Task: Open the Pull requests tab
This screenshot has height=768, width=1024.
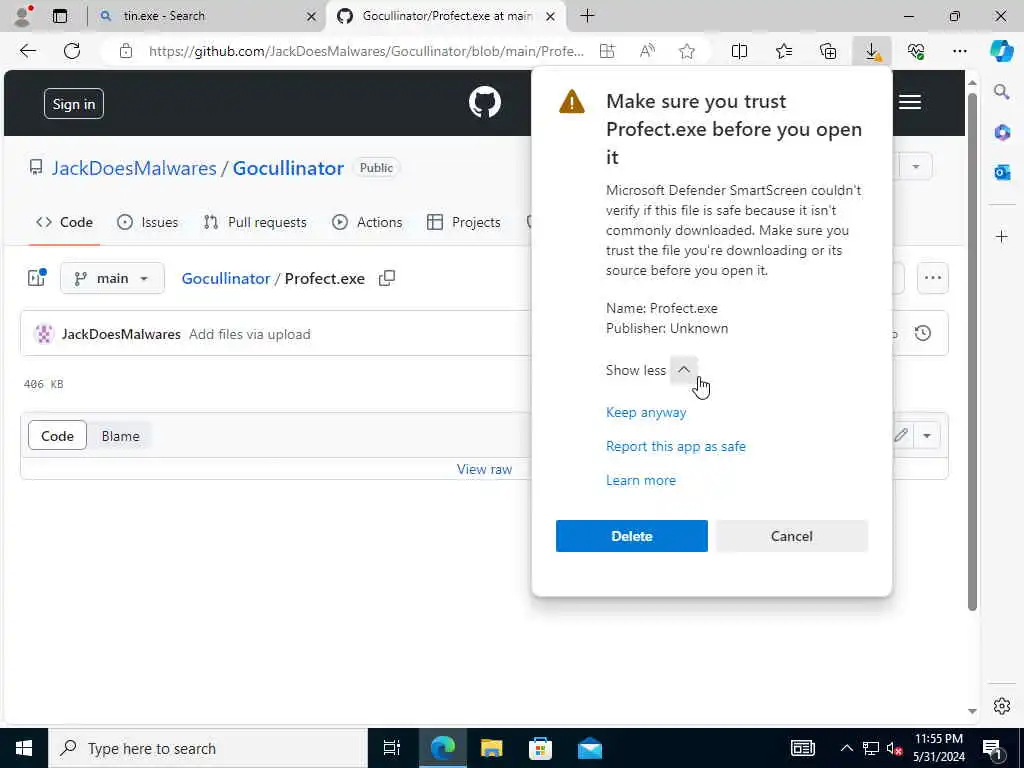Action: pos(255,222)
